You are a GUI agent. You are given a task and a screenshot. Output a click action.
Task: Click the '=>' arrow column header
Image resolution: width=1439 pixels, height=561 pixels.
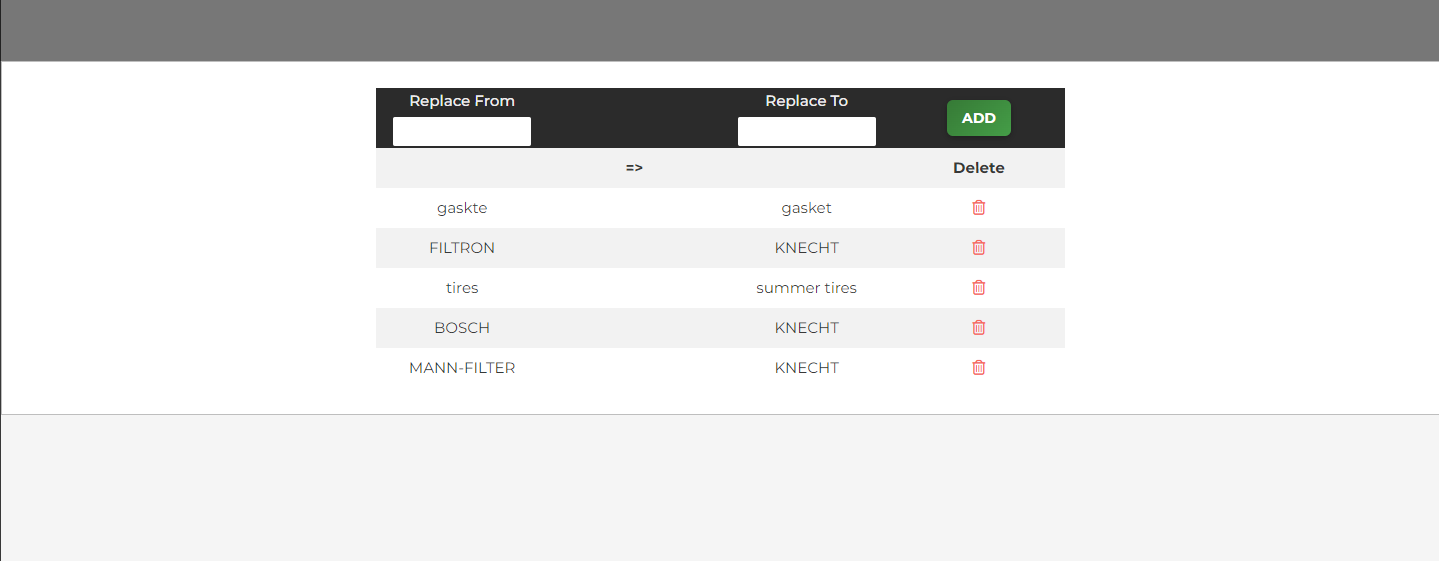coord(634,168)
